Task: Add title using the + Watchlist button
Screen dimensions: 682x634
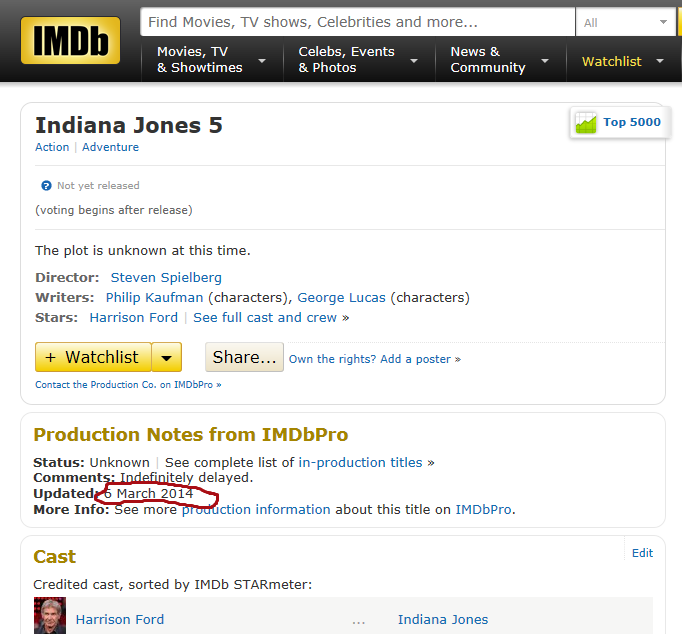Action: point(93,357)
